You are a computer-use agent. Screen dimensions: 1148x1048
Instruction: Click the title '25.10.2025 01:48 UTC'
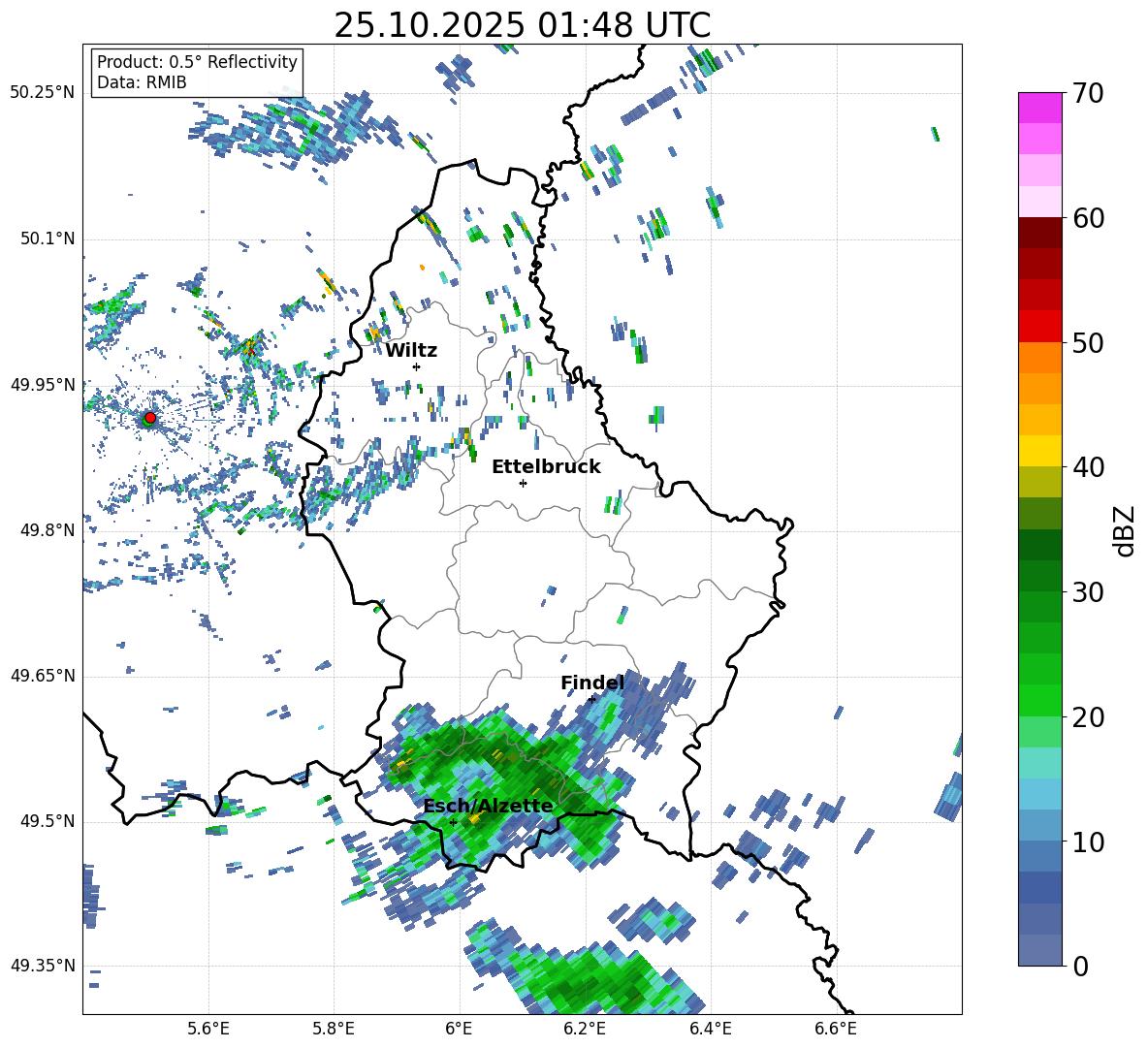pyautogui.click(x=522, y=25)
